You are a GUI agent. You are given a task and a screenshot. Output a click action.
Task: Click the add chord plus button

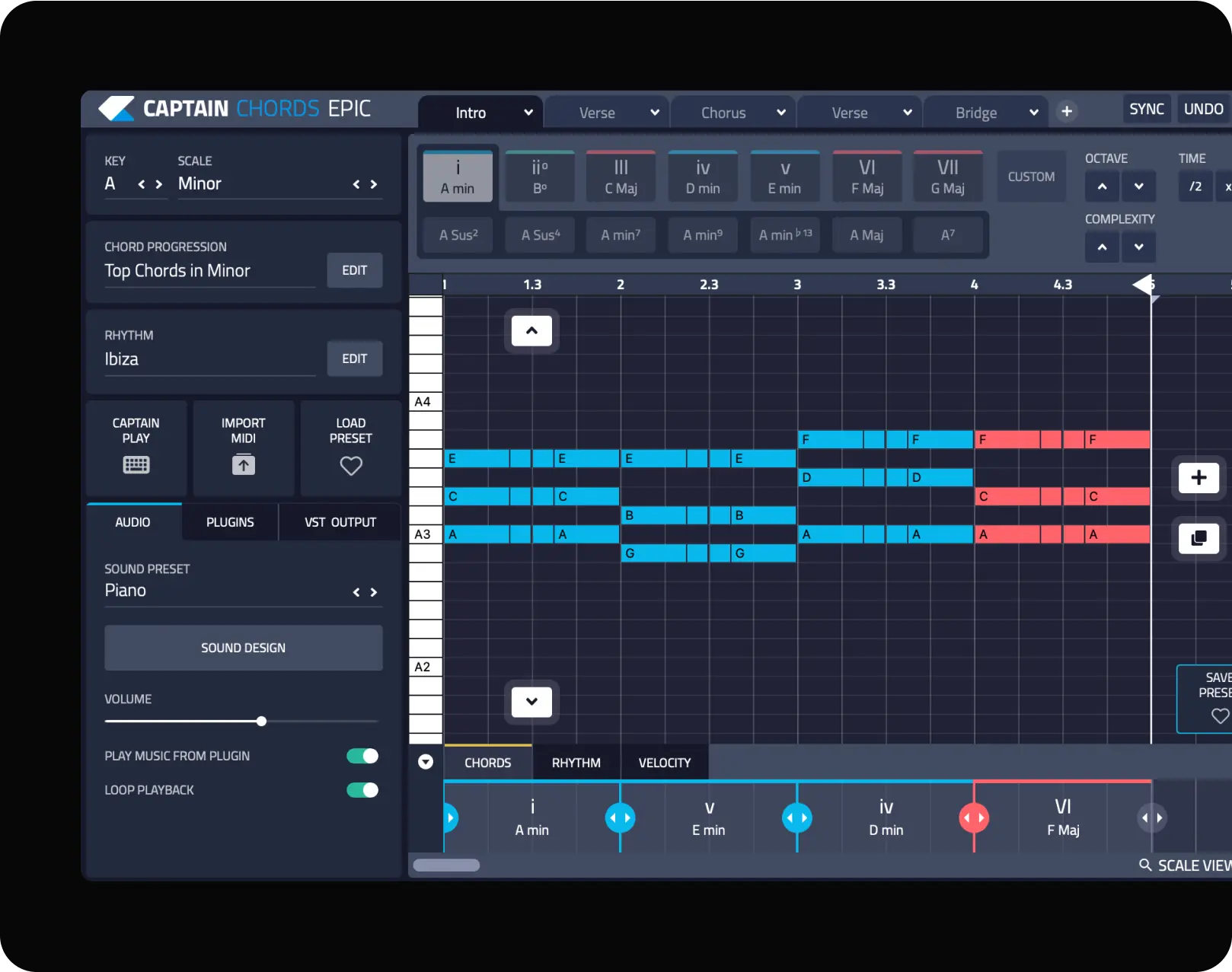click(x=1198, y=477)
